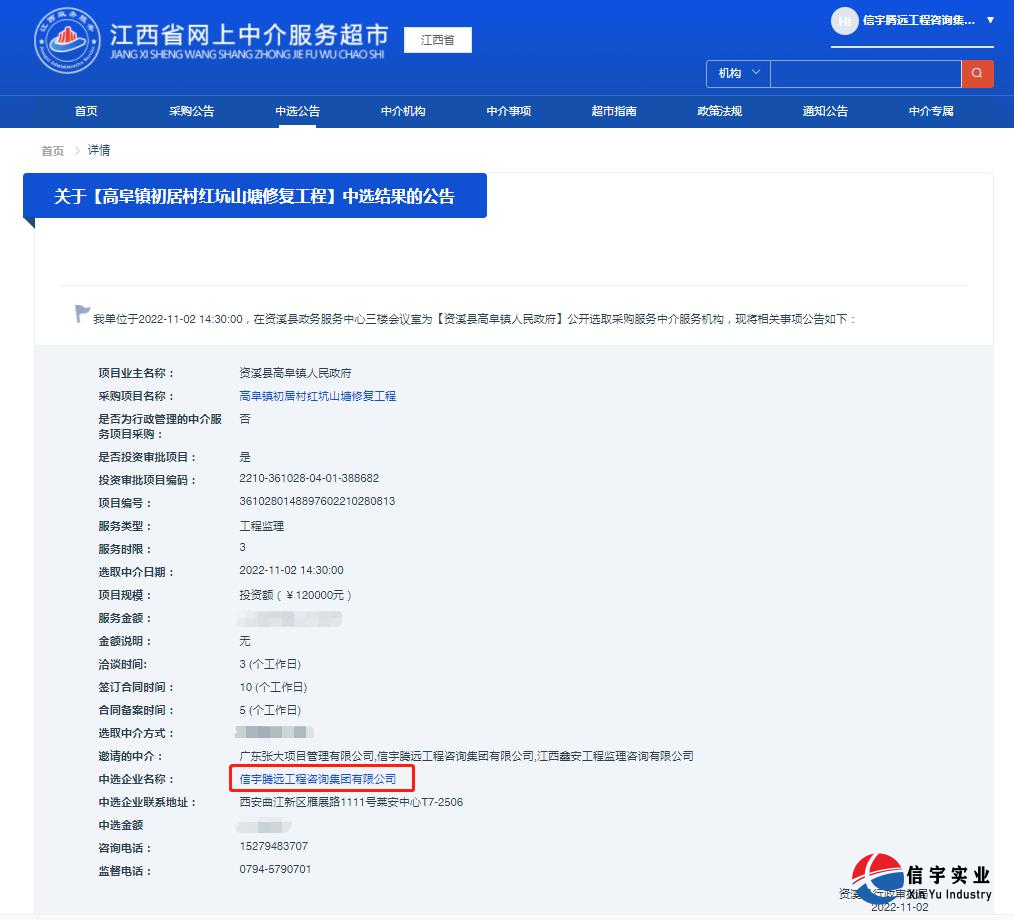
Task: Open the 信宇腾远工程咨询集团有限公司 company link
Action: click(x=320, y=779)
